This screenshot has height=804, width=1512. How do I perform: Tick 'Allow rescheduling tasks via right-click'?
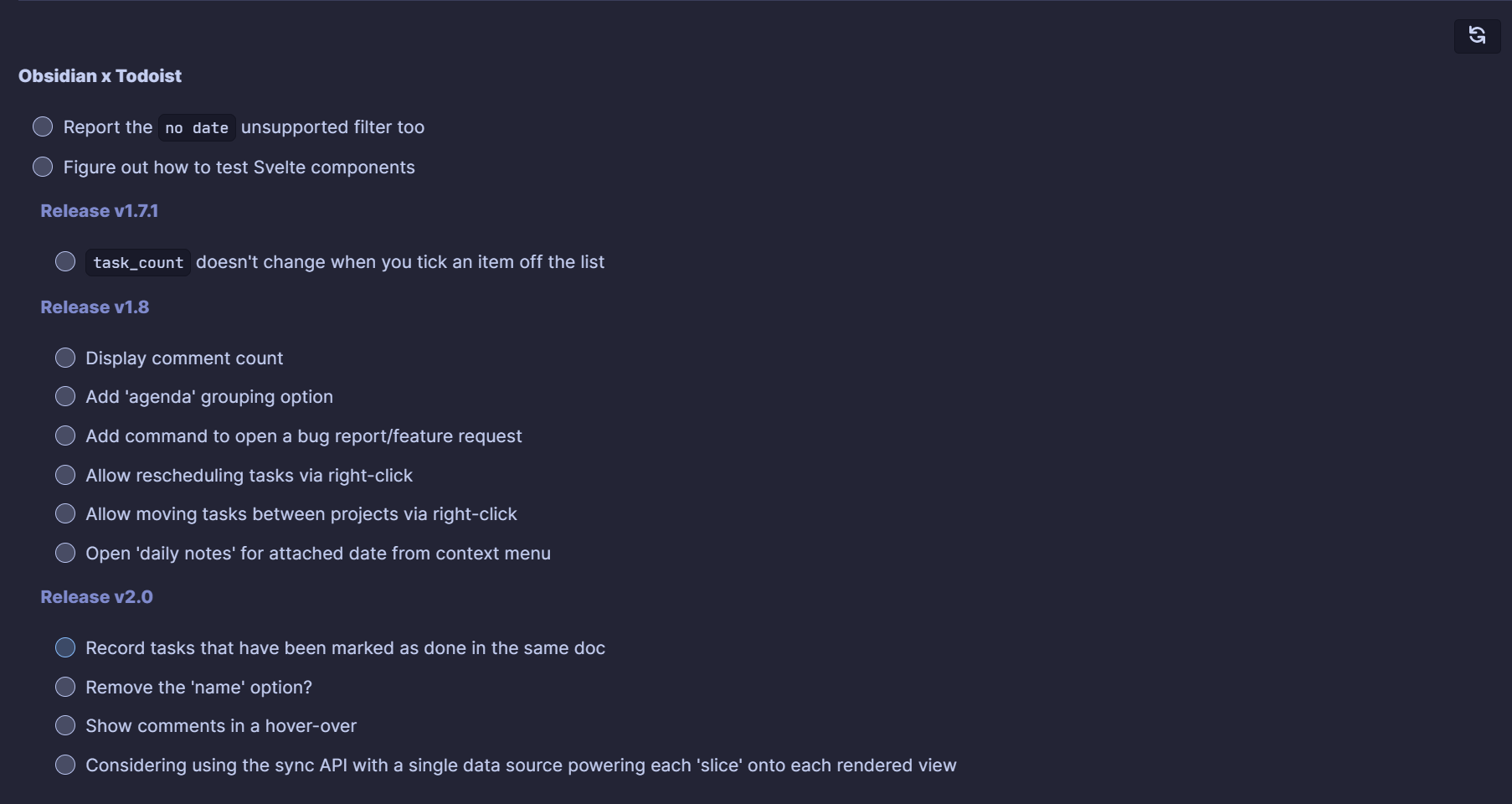65,475
